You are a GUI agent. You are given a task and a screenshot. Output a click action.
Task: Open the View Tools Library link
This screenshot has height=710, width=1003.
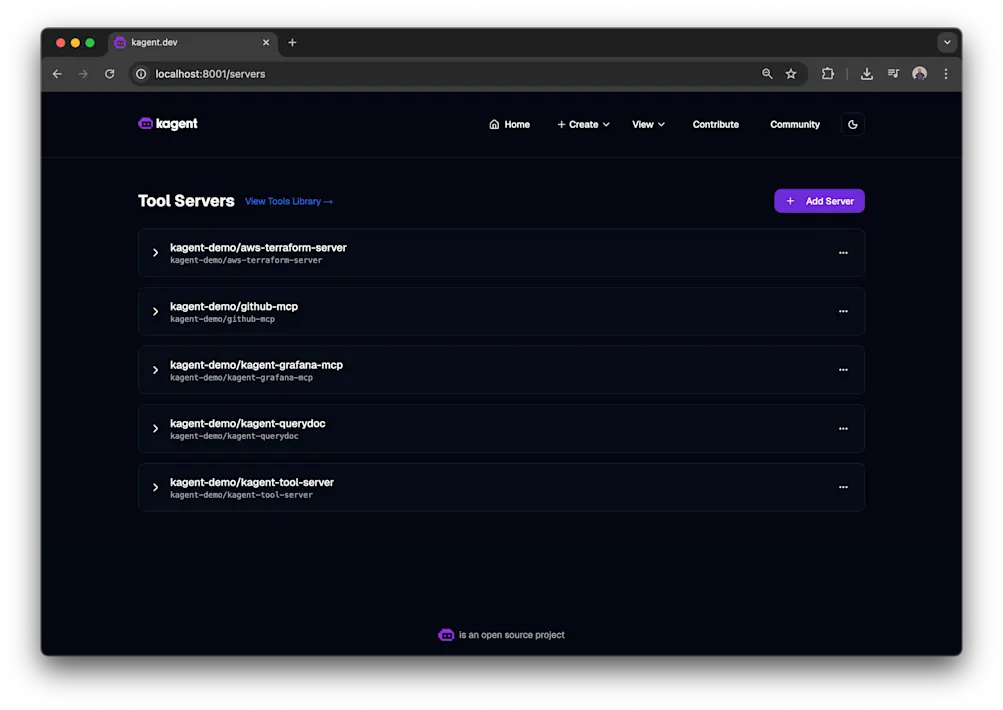[x=288, y=201]
